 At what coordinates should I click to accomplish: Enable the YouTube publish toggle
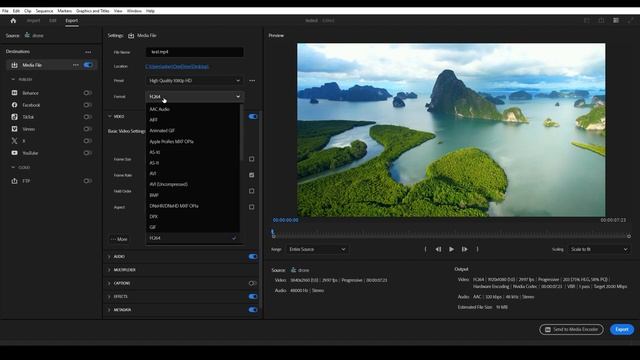tap(87, 153)
